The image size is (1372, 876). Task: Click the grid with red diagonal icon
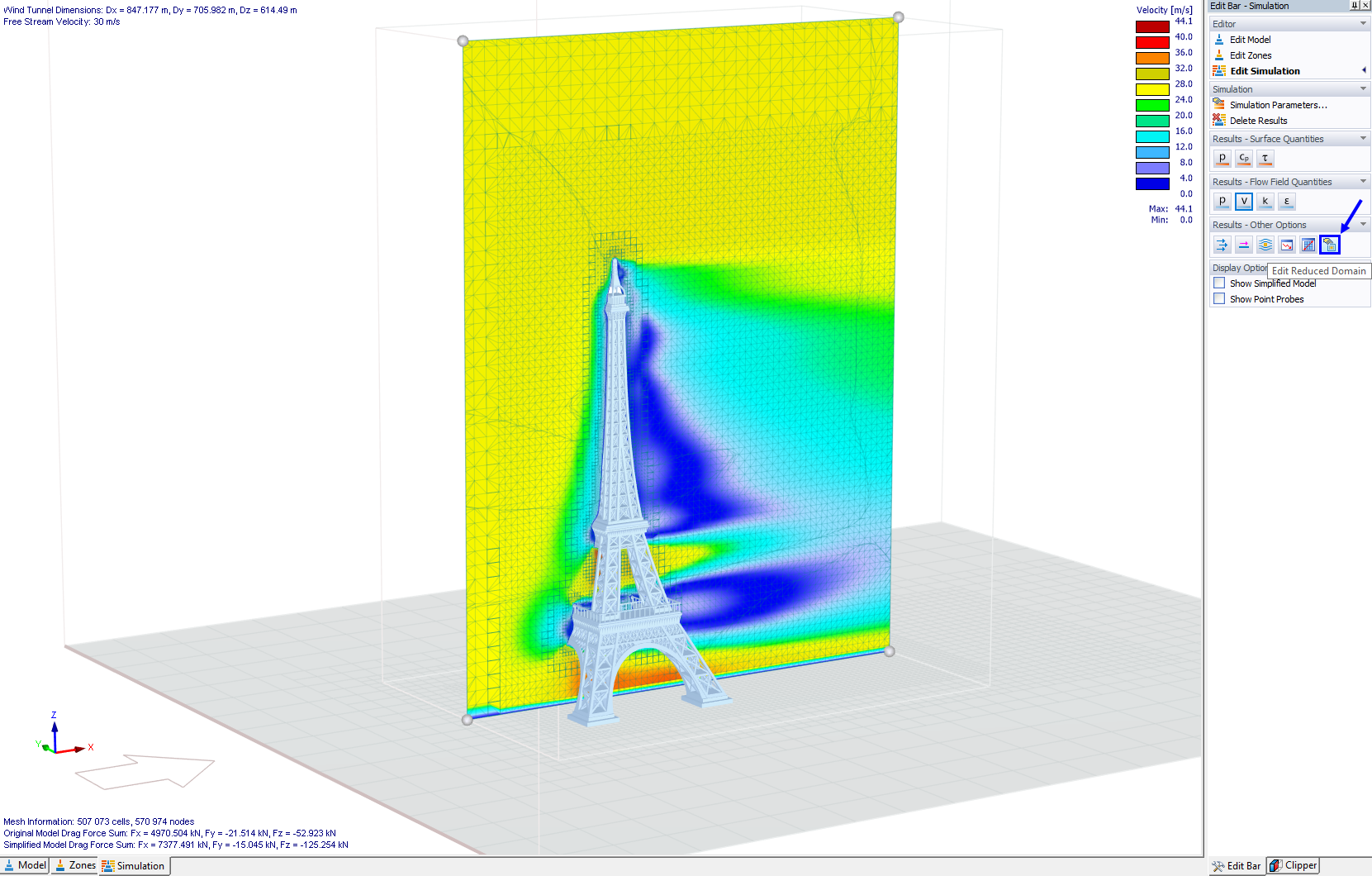(x=1308, y=245)
